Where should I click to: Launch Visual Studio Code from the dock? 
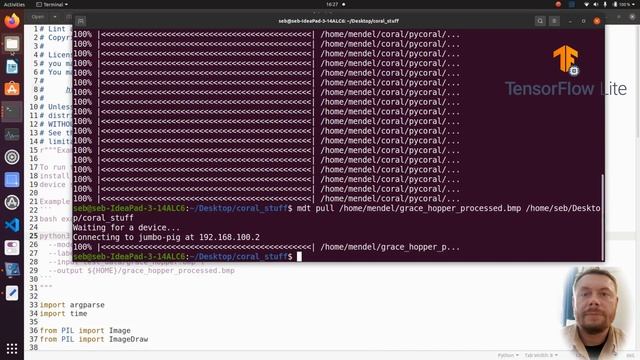(x=12, y=225)
